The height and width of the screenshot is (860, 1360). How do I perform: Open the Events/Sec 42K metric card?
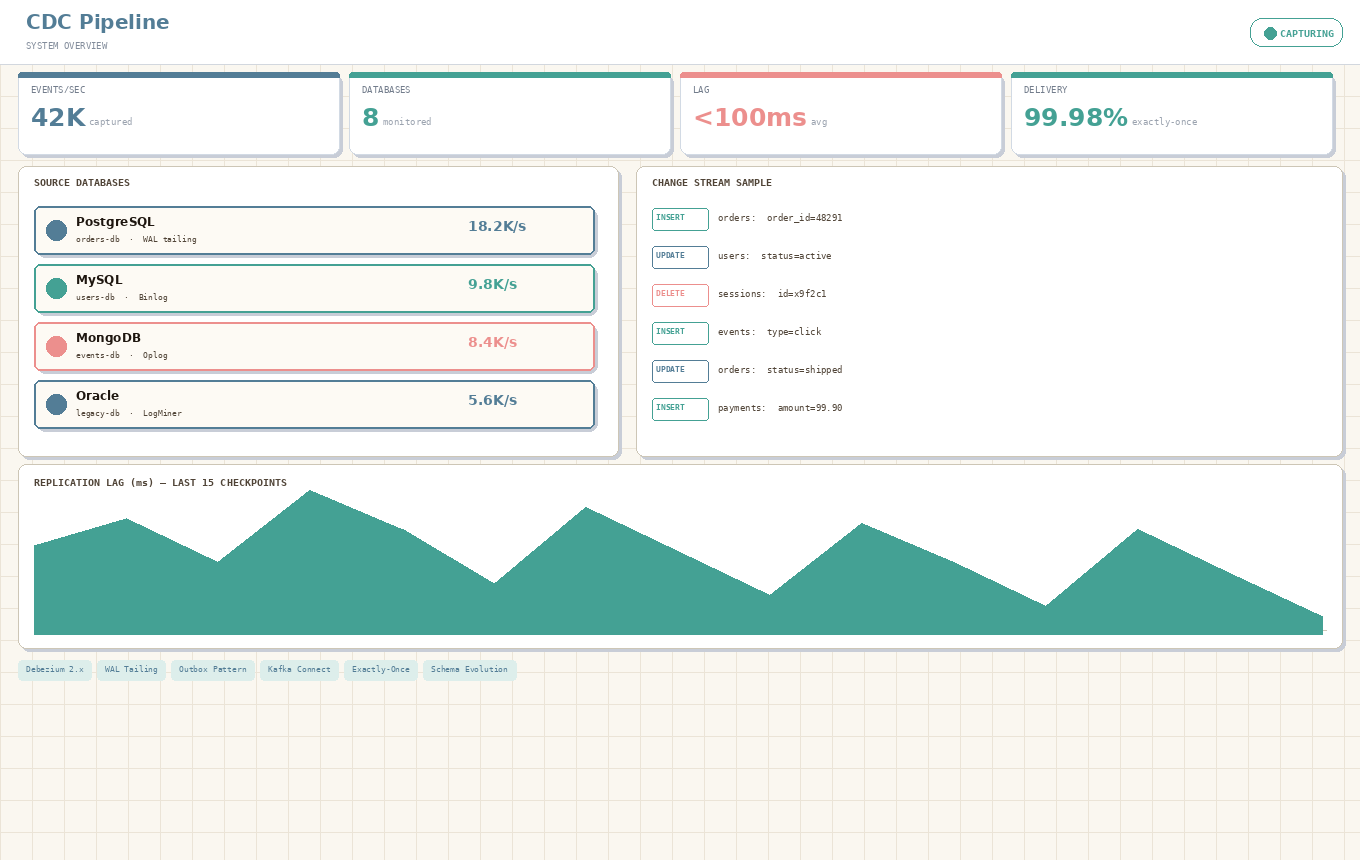[179, 114]
